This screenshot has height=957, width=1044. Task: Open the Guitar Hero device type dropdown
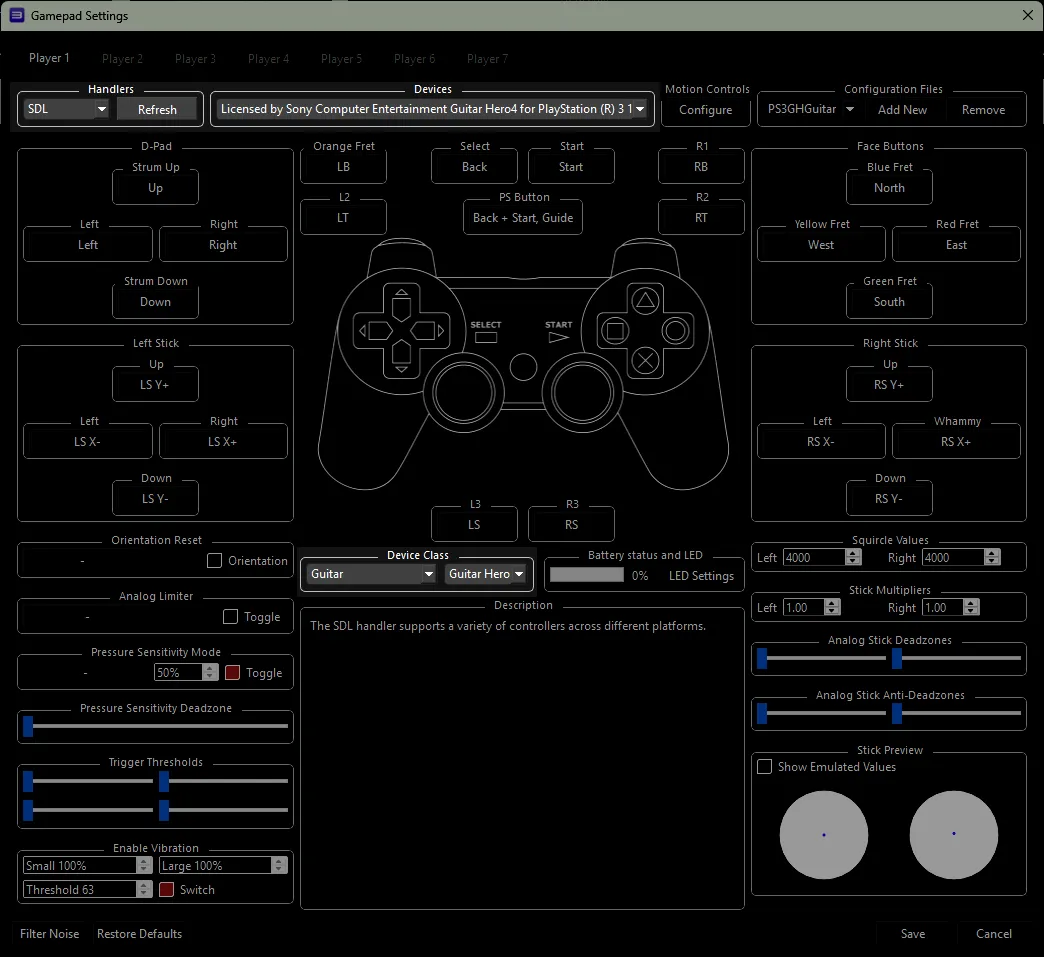tap(486, 573)
